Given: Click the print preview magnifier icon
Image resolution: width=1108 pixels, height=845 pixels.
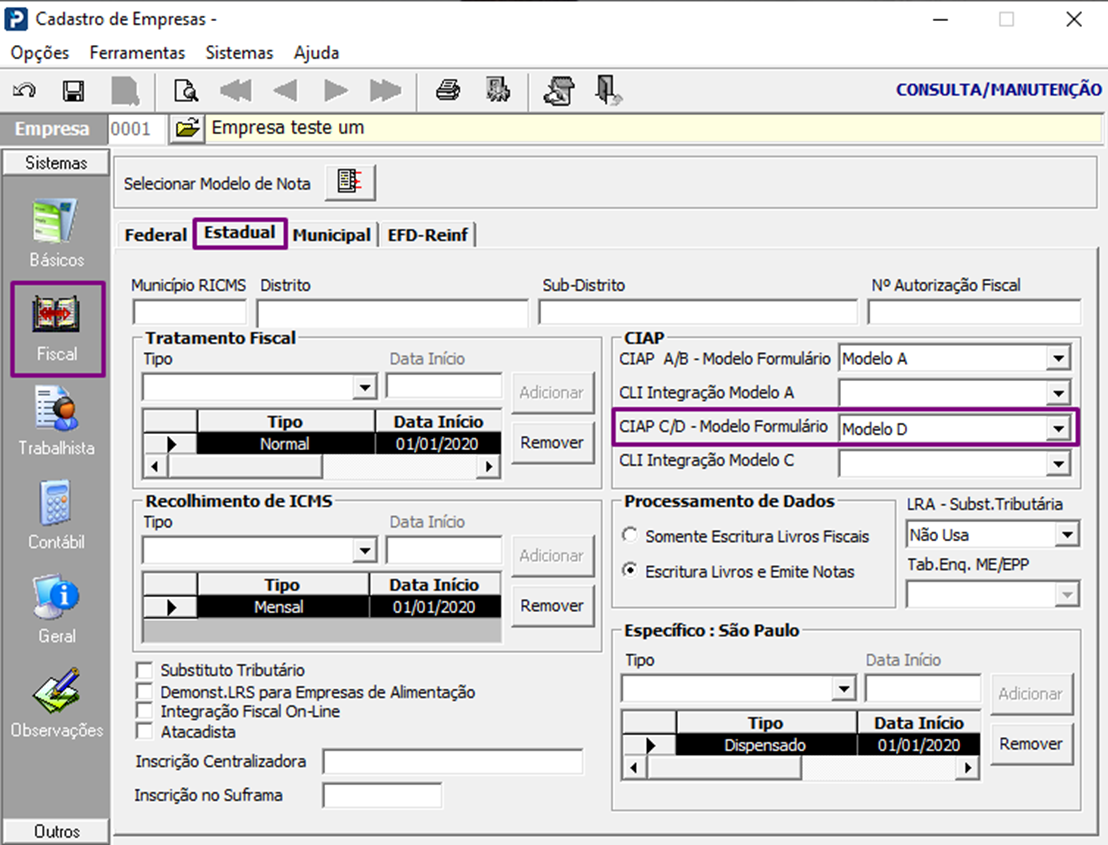Looking at the screenshot, I should [x=185, y=91].
